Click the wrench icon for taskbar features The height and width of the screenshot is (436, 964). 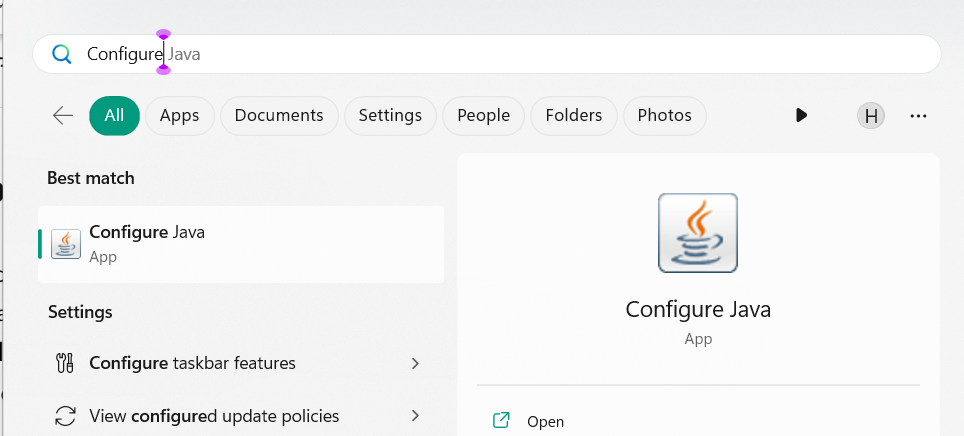tap(66, 363)
